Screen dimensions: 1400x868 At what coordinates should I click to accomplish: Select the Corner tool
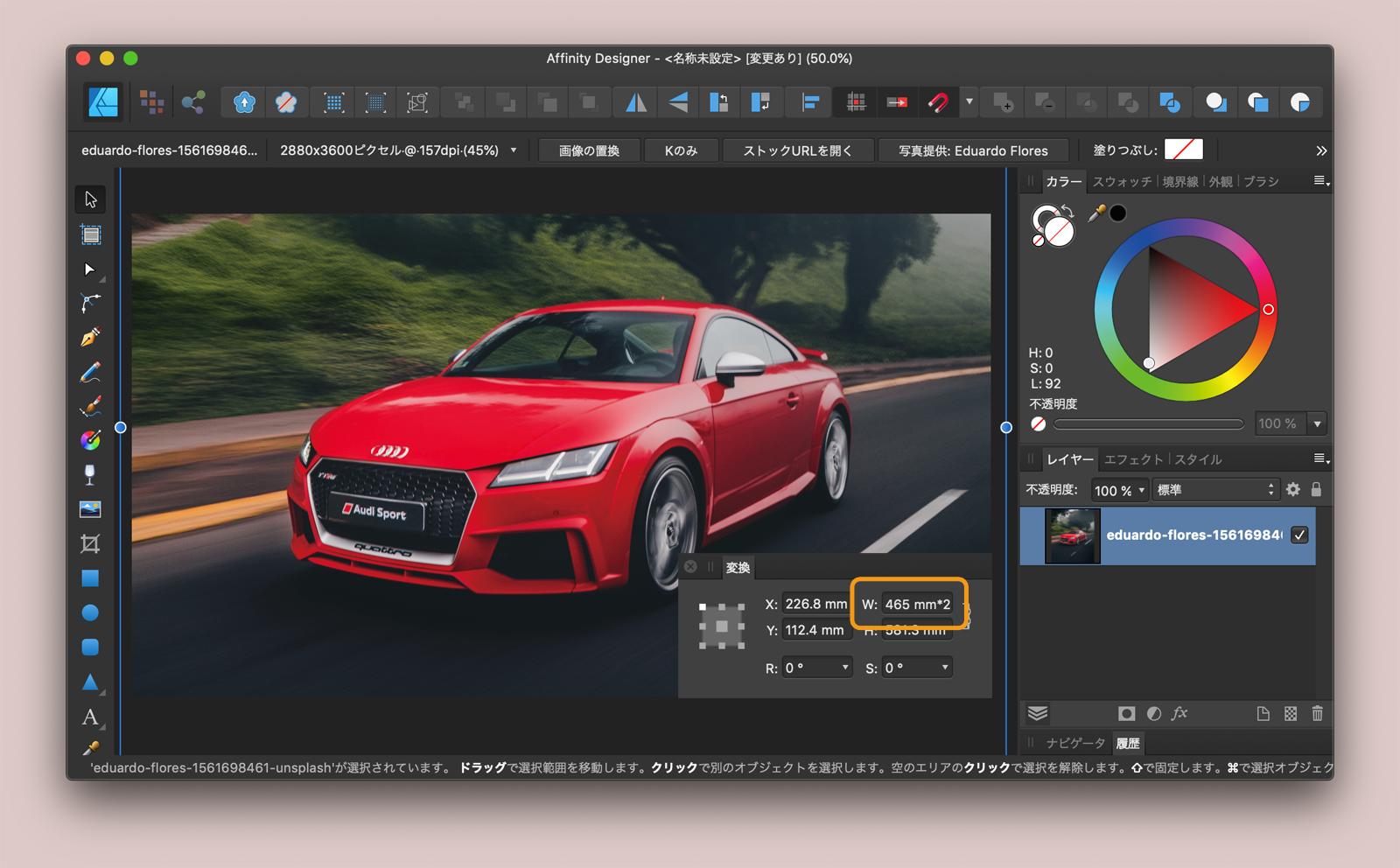coord(90,303)
